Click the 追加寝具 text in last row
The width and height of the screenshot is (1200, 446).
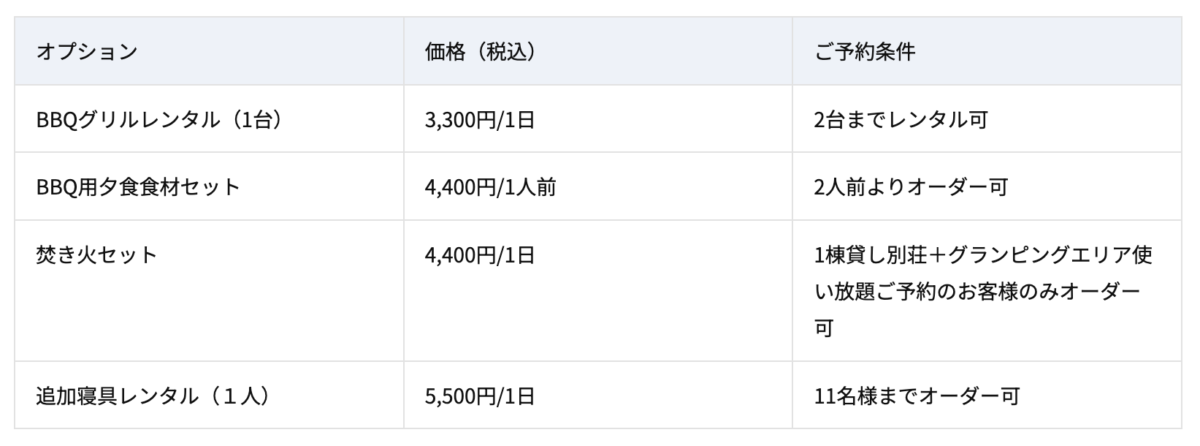[76, 396]
